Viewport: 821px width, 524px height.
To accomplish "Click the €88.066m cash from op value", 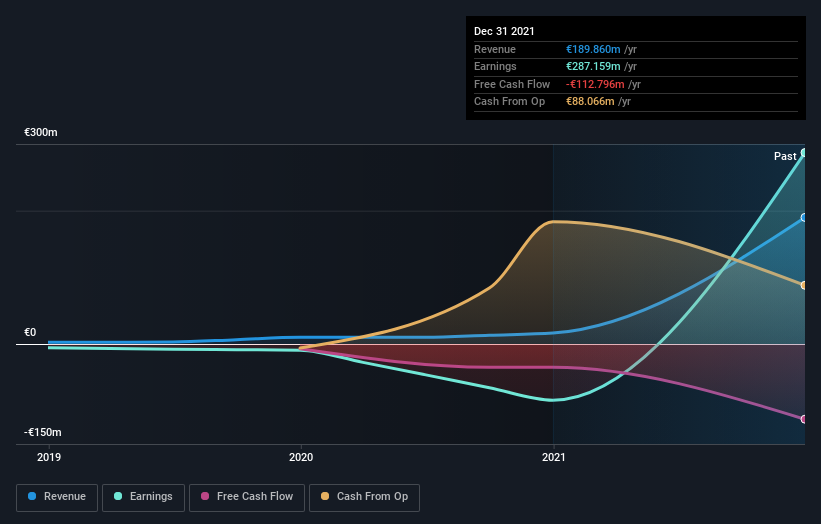I will point(590,102).
